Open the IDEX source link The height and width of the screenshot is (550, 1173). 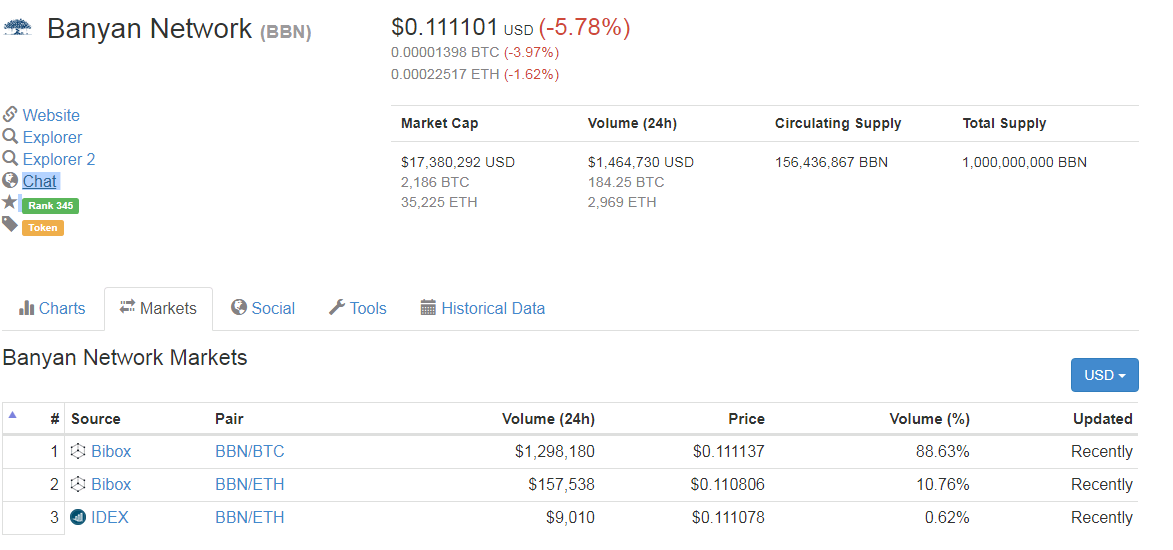pos(109,517)
